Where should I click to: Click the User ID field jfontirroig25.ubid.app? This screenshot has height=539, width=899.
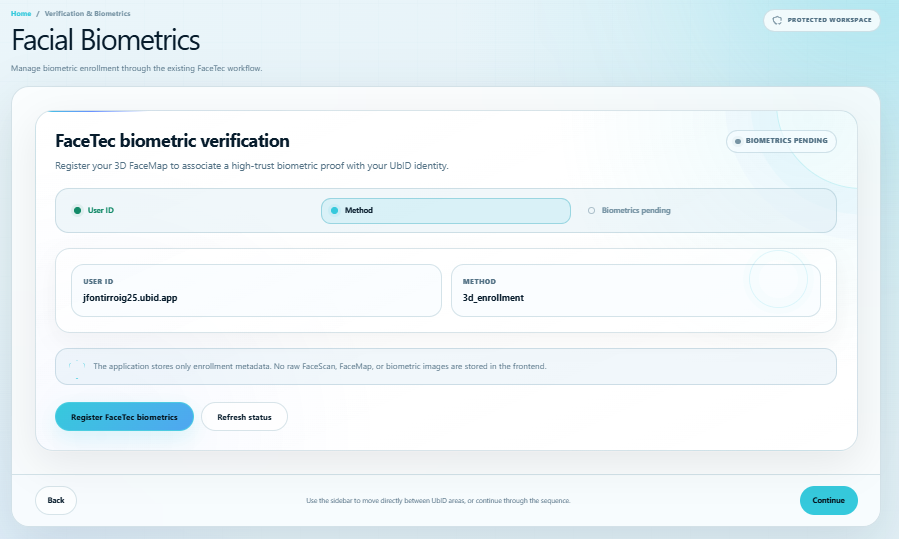[x=256, y=290]
